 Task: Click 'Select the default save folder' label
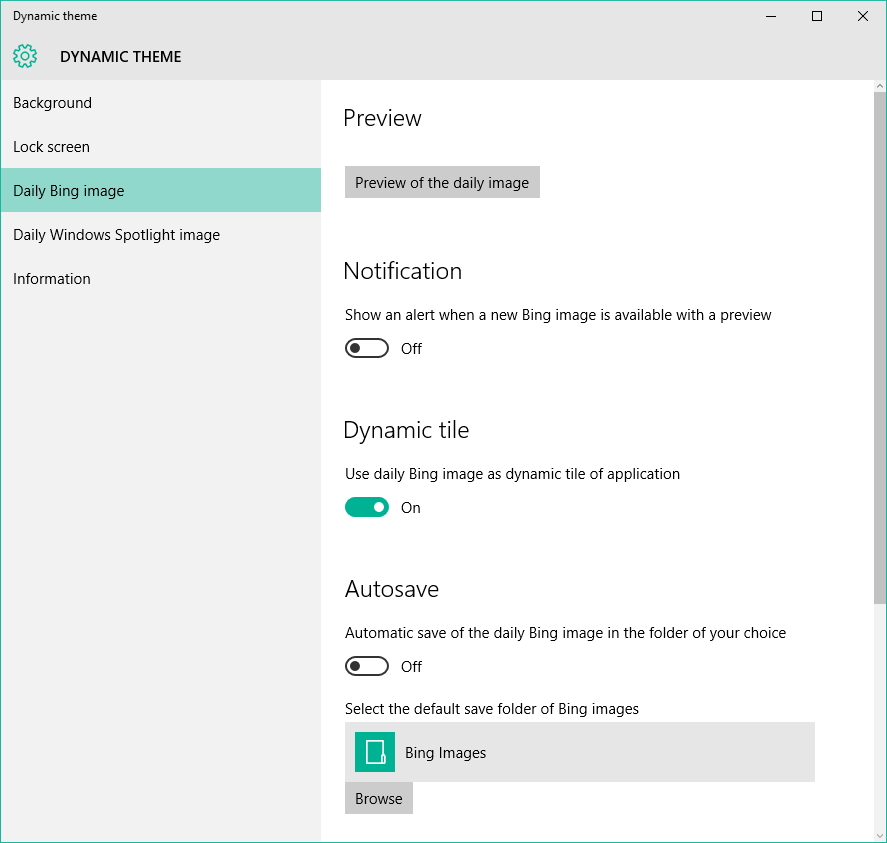pyautogui.click(x=492, y=709)
